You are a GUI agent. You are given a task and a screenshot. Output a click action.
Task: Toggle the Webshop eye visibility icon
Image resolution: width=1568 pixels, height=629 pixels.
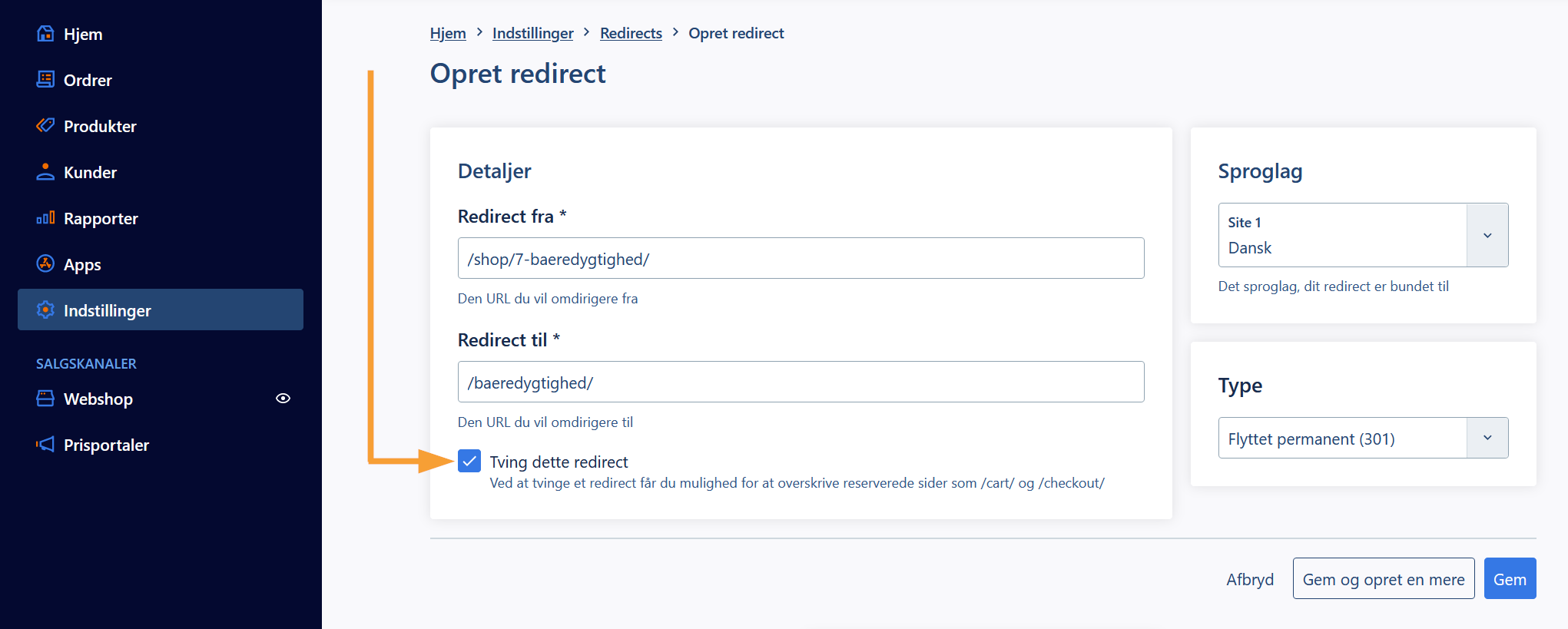[283, 399]
